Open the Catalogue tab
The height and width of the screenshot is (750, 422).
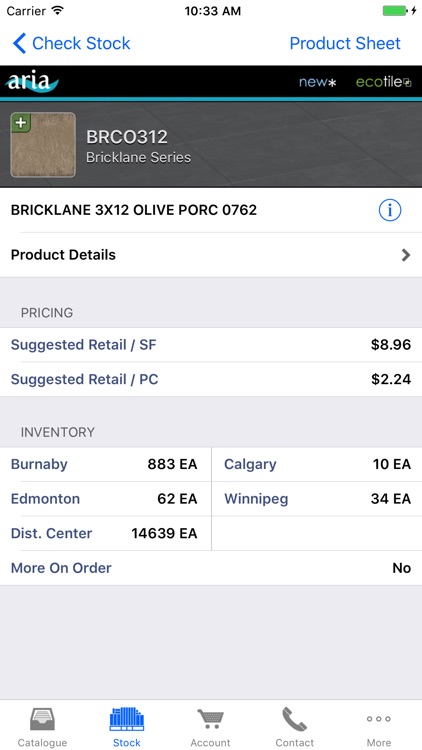coord(42,727)
